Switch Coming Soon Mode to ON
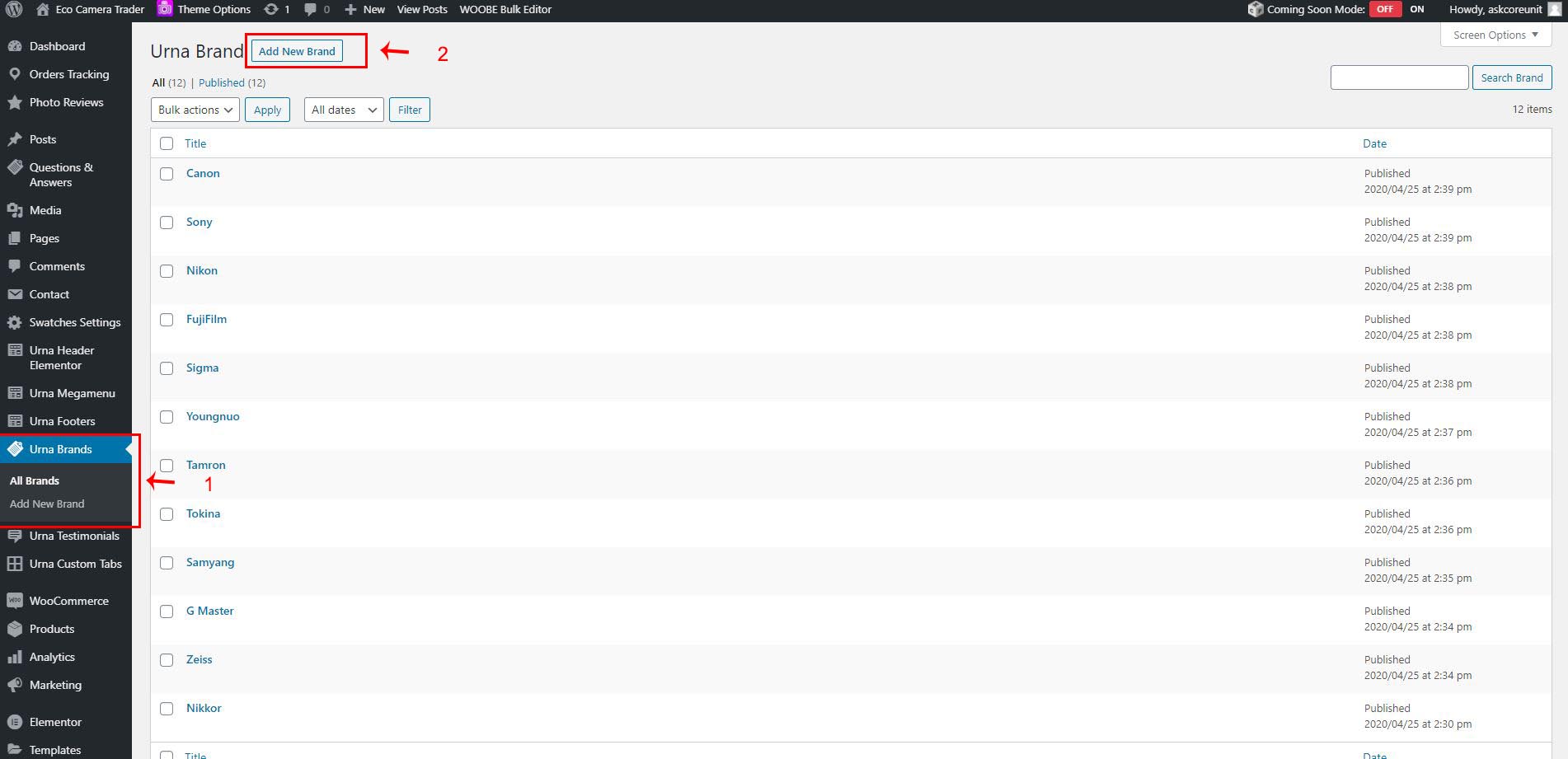The height and width of the screenshot is (759, 1568). click(x=1416, y=10)
